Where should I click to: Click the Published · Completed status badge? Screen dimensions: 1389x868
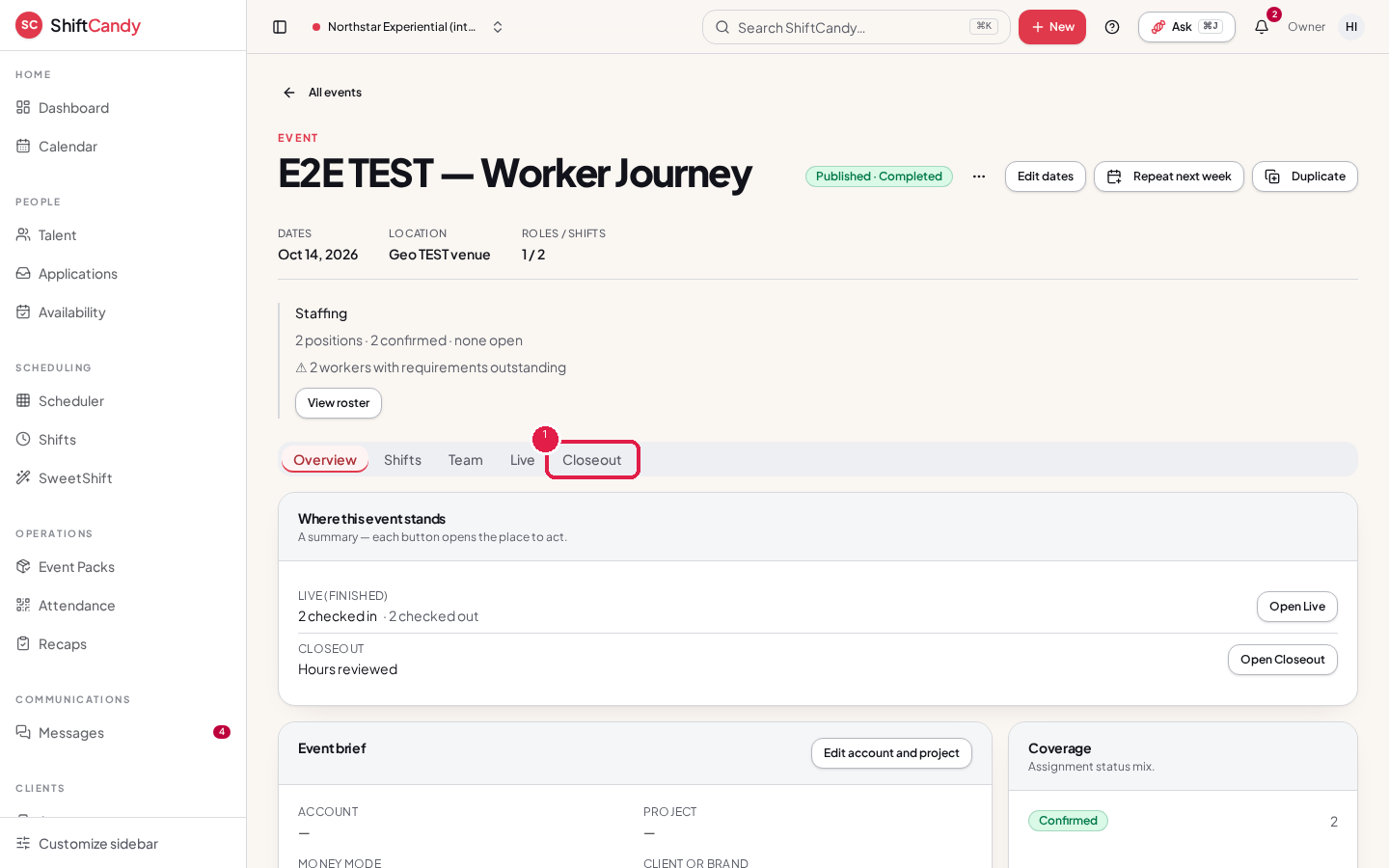879,176
